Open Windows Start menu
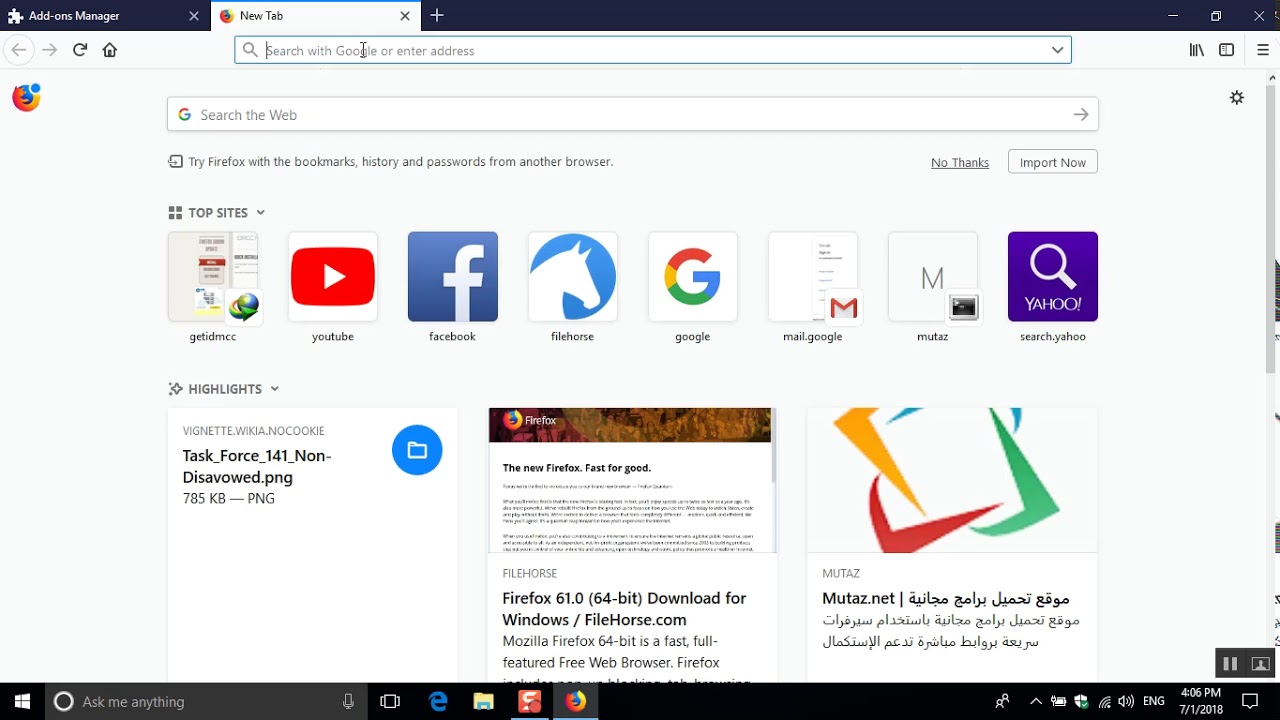This screenshot has width=1280, height=720. (22, 701)
